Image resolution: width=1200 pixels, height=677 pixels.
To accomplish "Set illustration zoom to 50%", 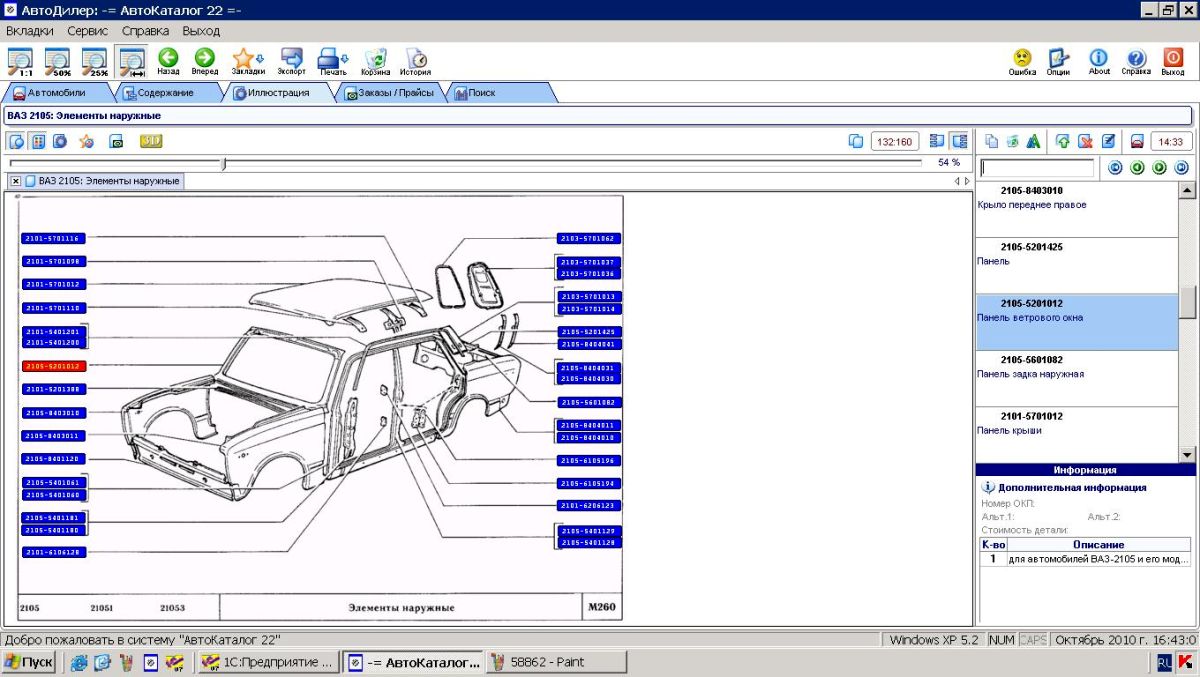I will point(57,61).
